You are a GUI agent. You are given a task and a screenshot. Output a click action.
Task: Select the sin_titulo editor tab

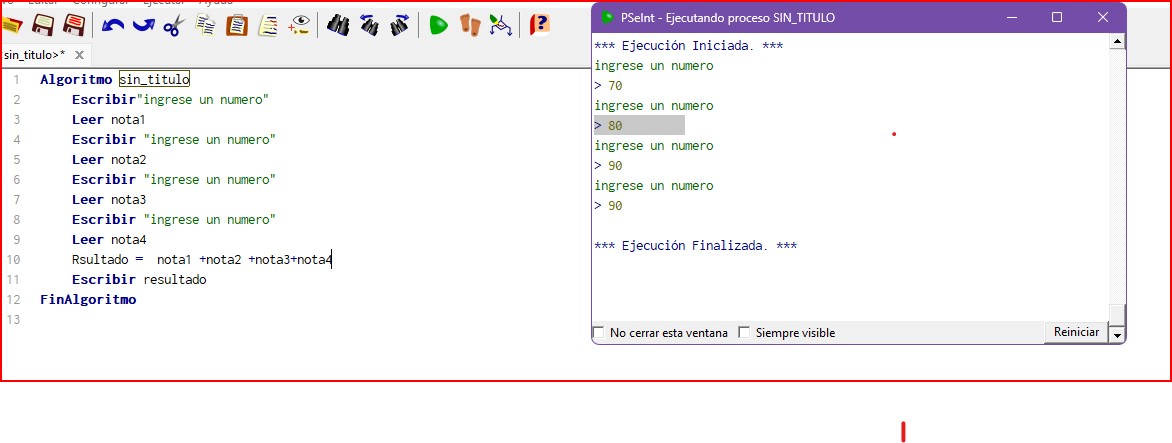[34, 54]
